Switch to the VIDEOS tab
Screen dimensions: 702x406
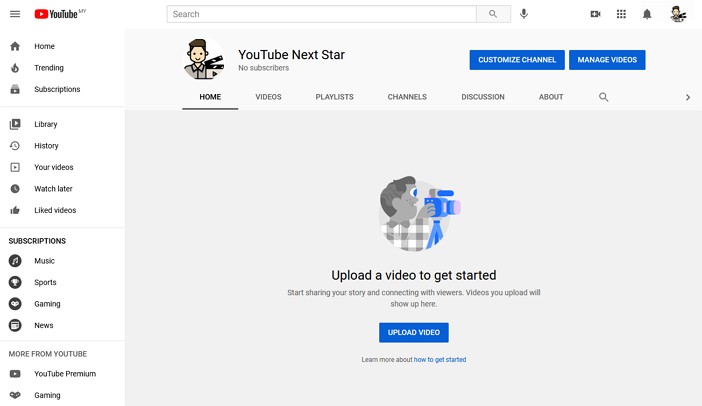point(268,97)
